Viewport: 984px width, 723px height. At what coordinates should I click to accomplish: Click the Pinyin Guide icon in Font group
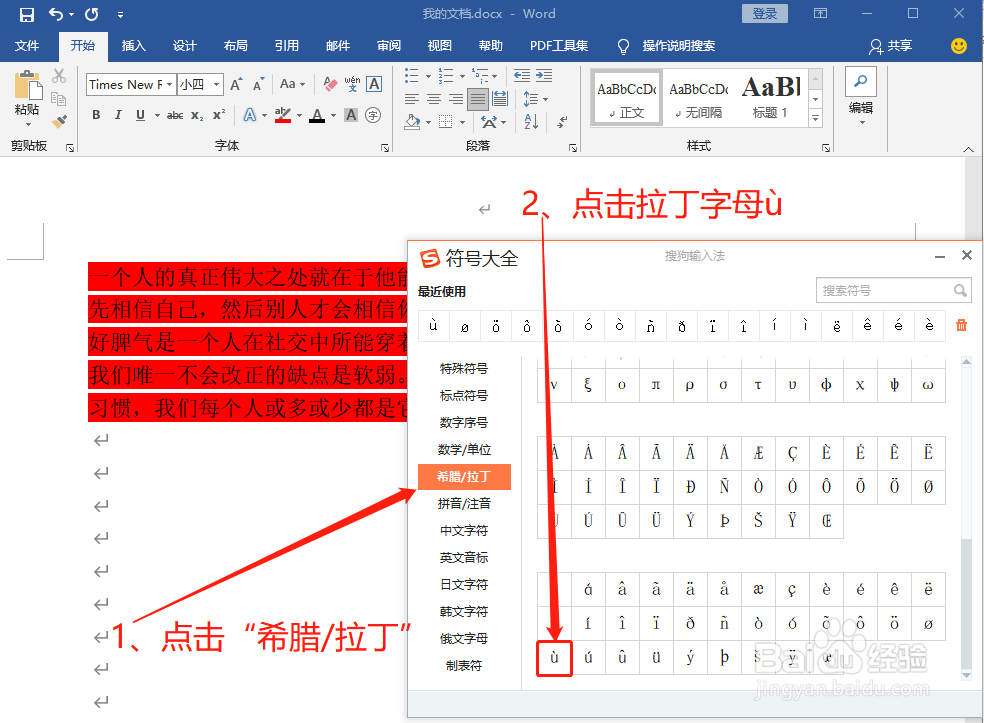pyautogui.click(x=353, y=83)
